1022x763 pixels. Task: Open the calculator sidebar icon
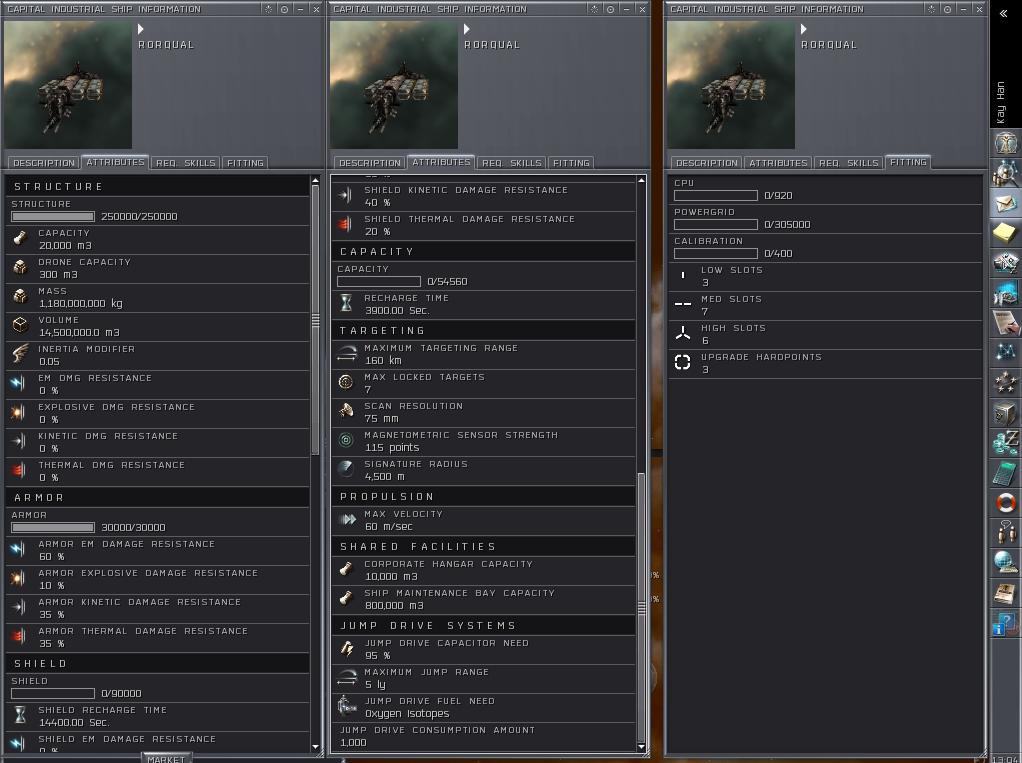coord(1006,472)
